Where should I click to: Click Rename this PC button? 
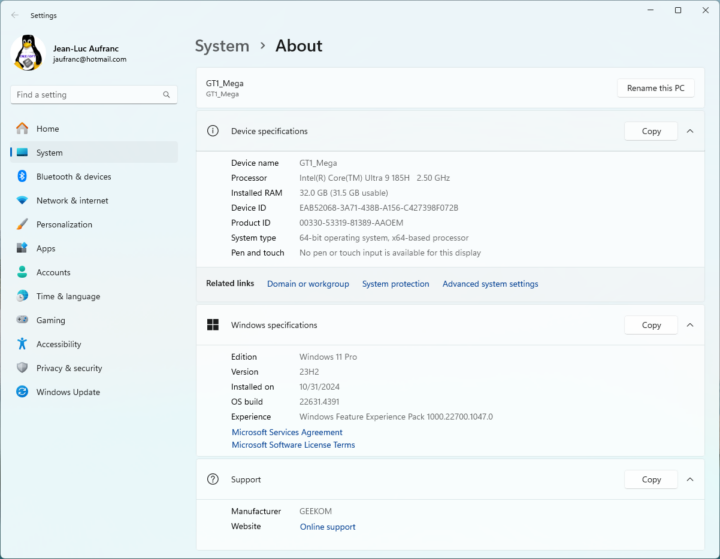(655, 88)
